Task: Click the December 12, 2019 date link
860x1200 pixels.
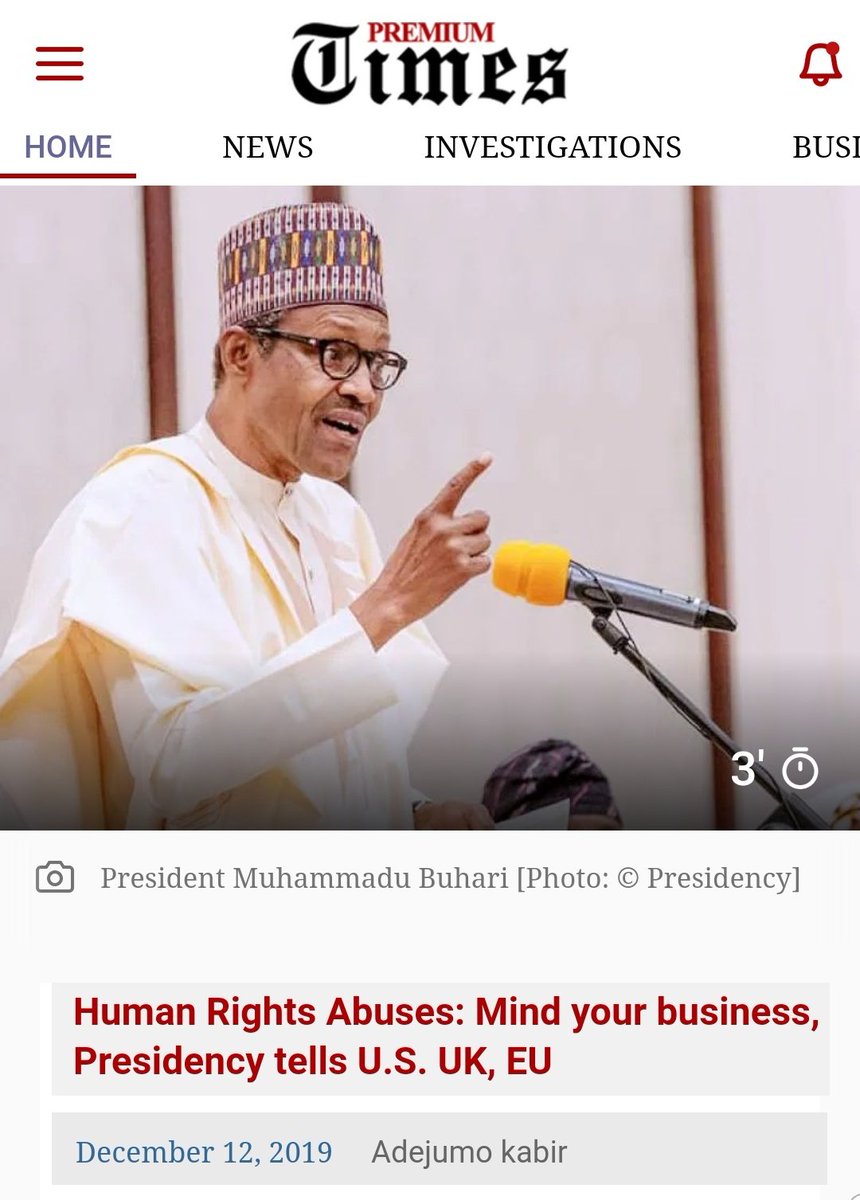Action: 204,1152
